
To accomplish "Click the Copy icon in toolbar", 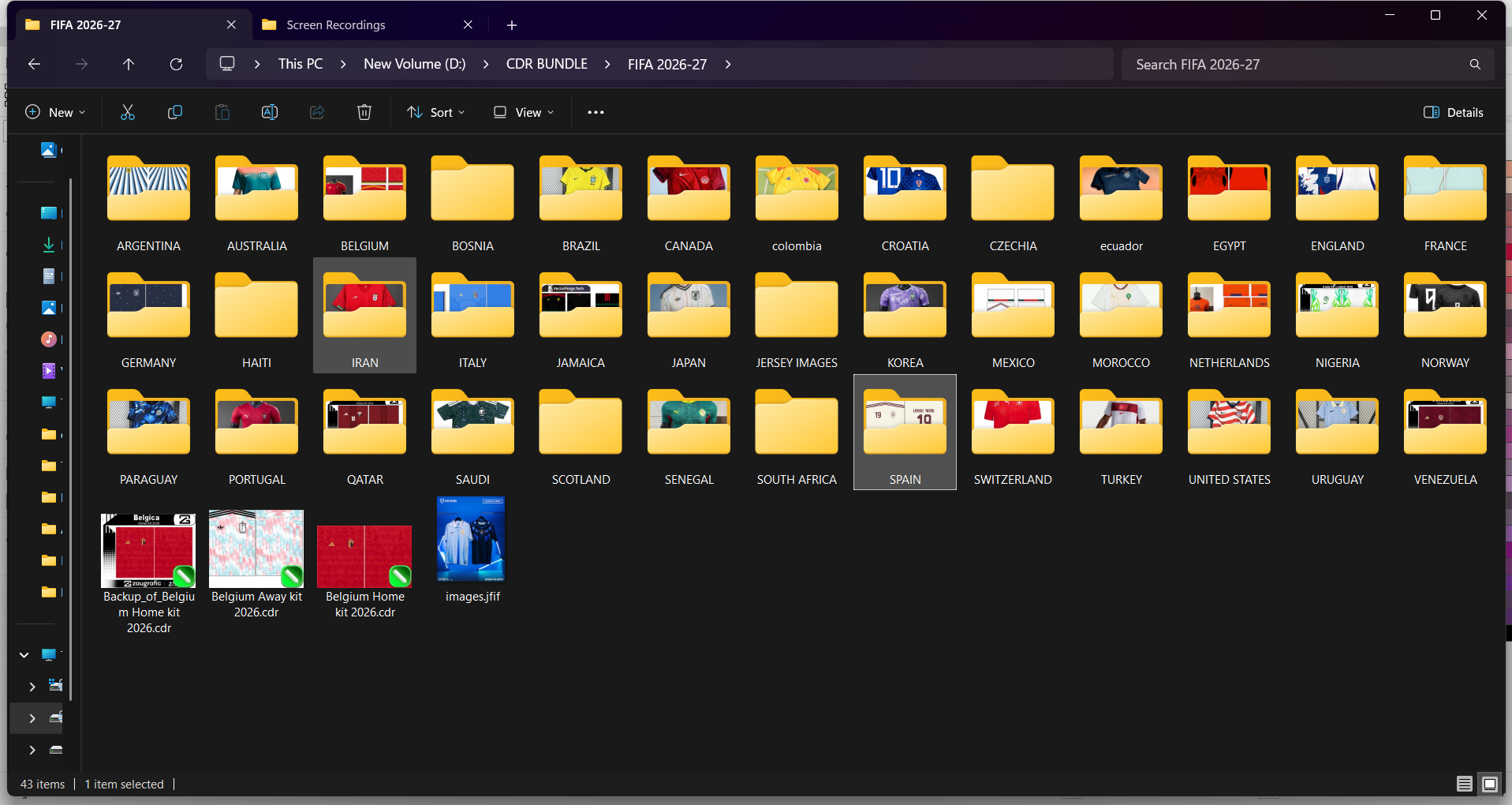I will click(175, 112).
